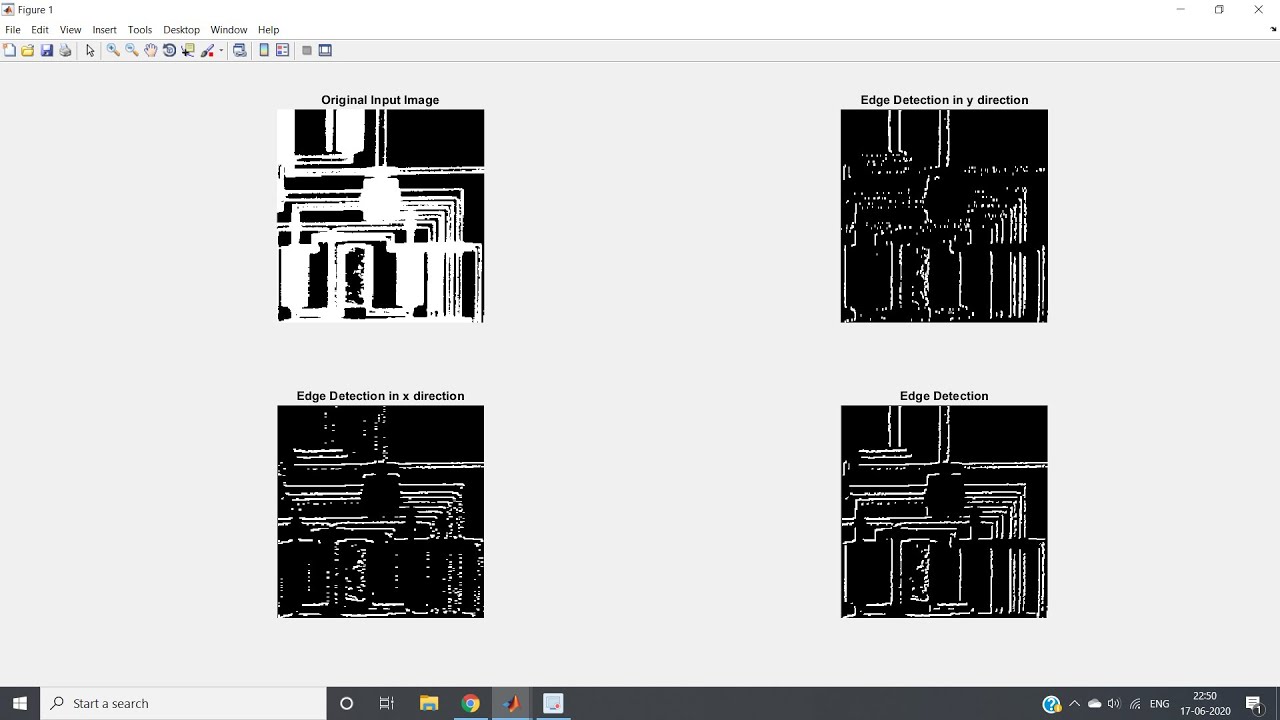Screen dimensions: 1280x720
Task: Open the volume speaker control
Action: tap(1114, 704)
